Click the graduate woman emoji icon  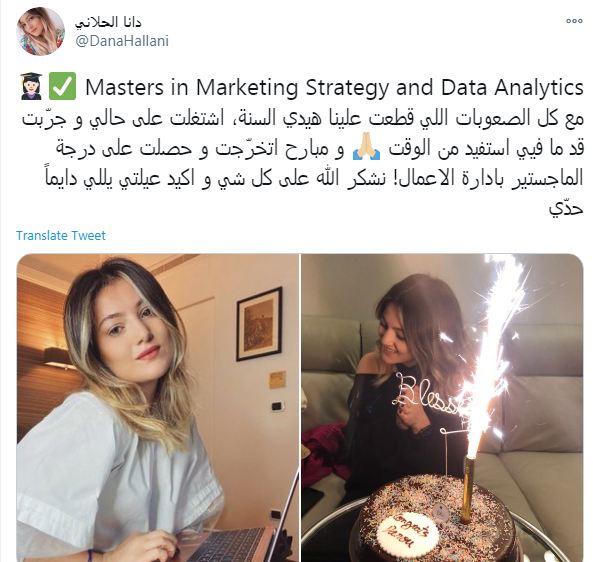point(31,87)
